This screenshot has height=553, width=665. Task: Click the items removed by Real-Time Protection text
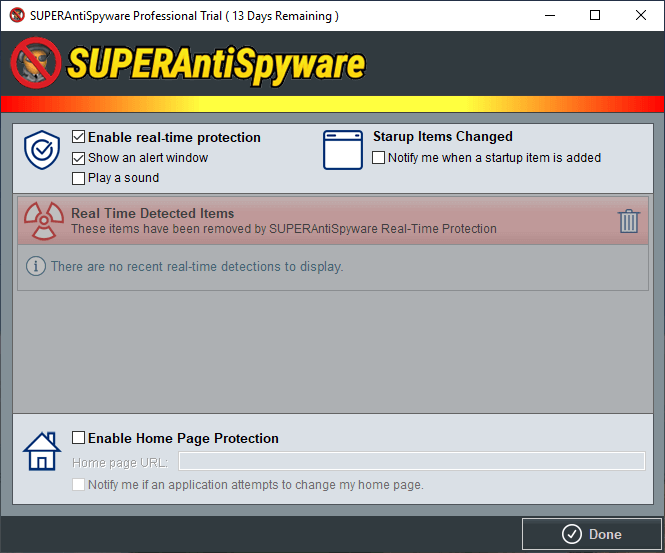click(x=284, y=229)
